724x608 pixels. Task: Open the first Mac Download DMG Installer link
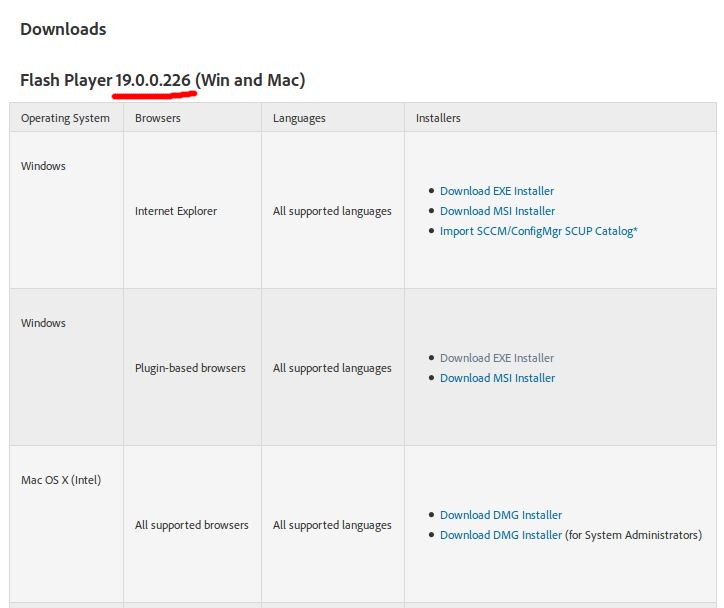point(501,515)
